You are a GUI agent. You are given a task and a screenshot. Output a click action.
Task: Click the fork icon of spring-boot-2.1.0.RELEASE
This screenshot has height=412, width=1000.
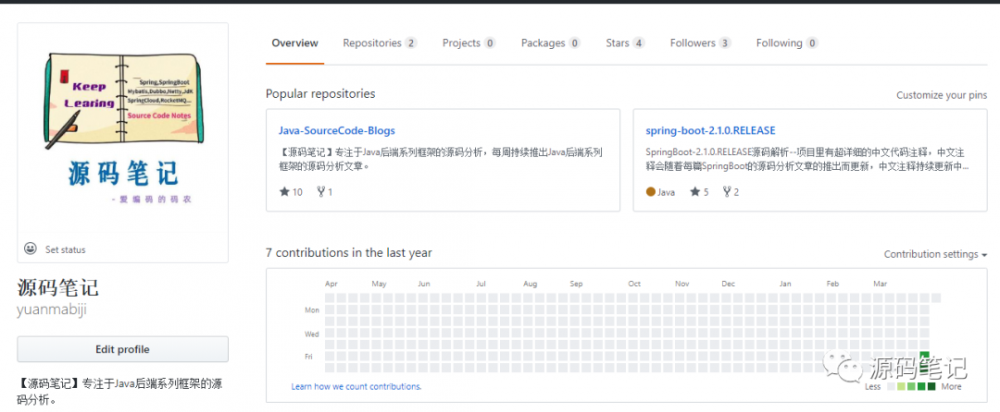pyautogui.click(x=727, y=191)
